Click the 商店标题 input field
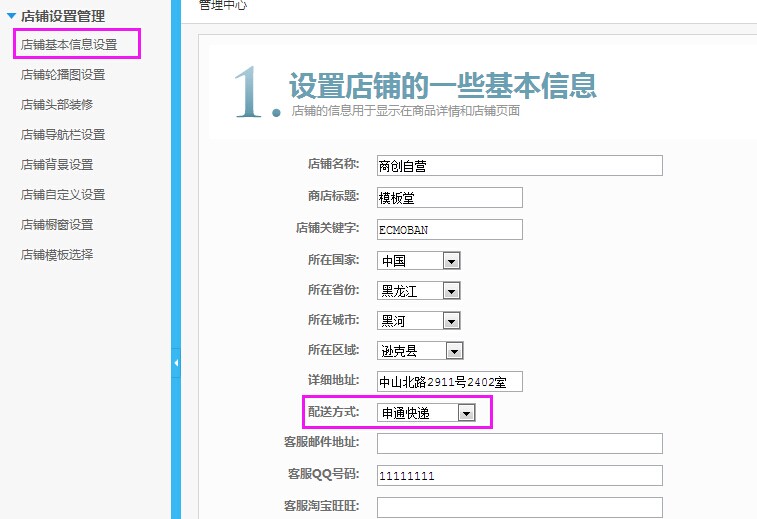Viewport: 757px width, 519px height. pos(449,197)
